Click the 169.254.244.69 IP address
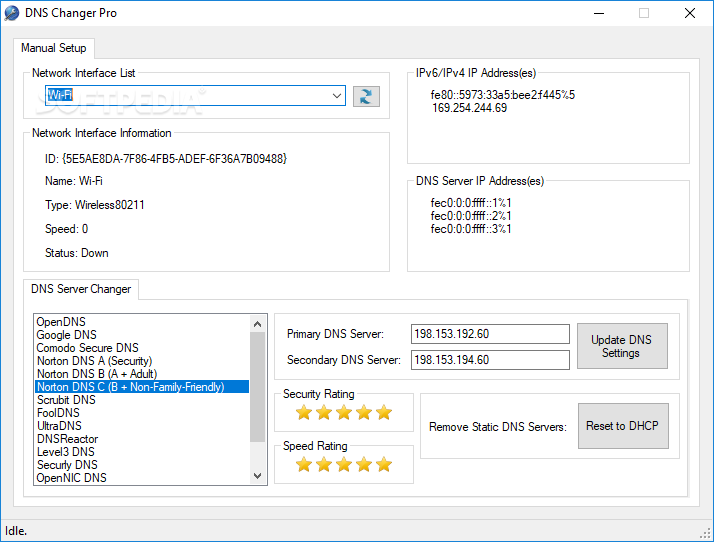The image size is (714, 542). (x=469, y=108)
